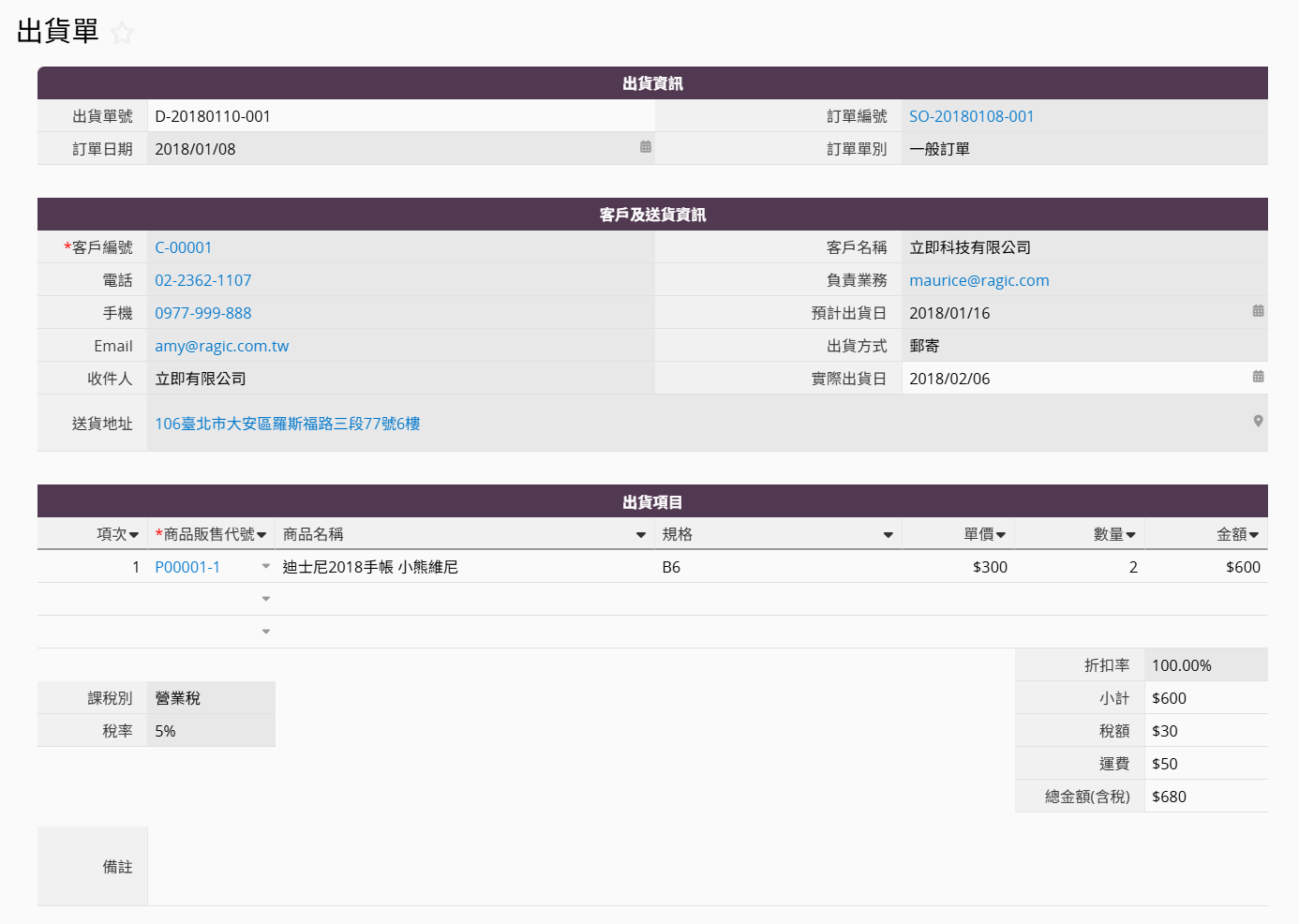Open the 規格 column dropdown arrow
The width and height of the screenshot is (1299, 924).
[888, 535]
